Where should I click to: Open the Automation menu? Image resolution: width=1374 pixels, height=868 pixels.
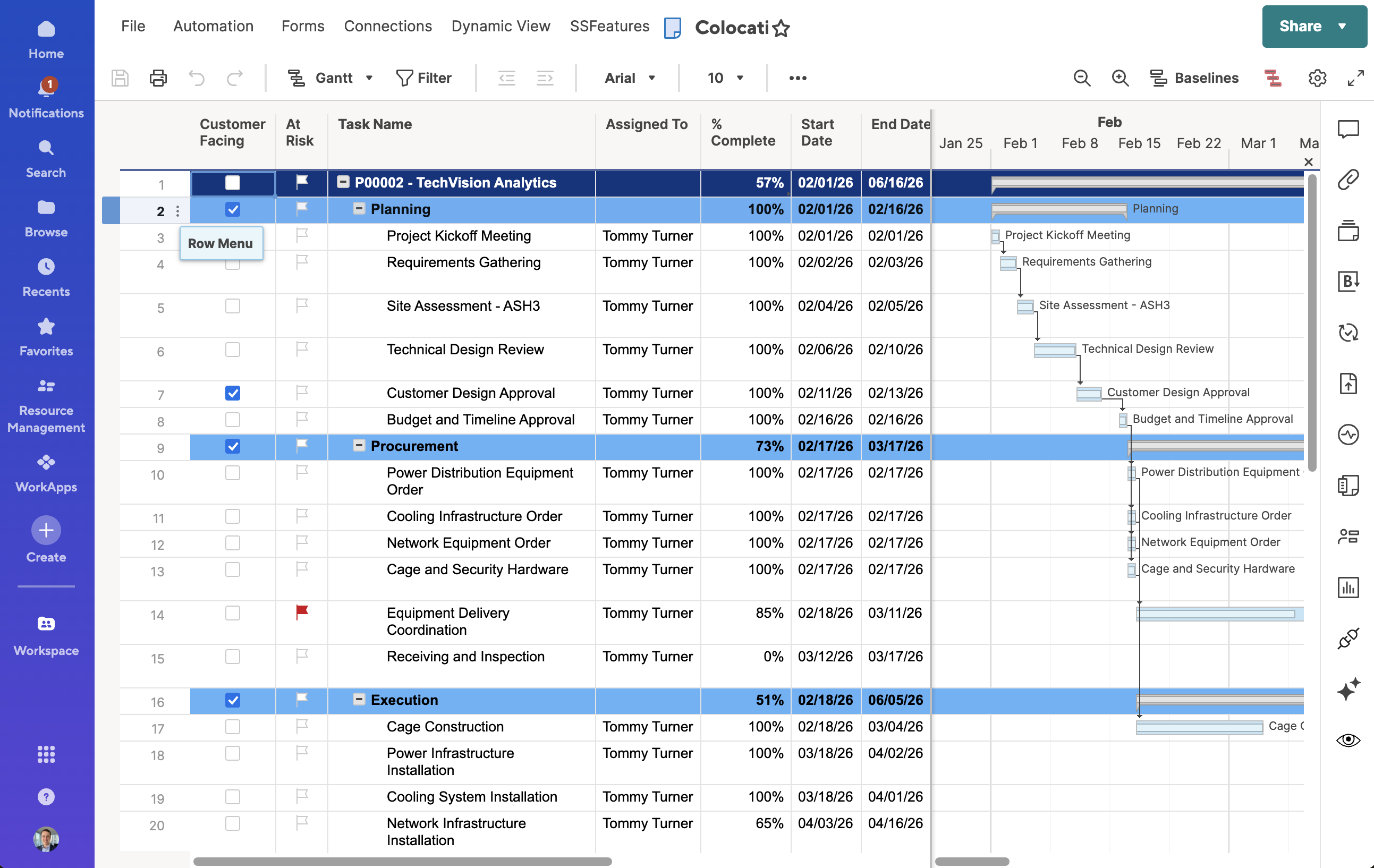pyautogui.click(x=213, y=26)
